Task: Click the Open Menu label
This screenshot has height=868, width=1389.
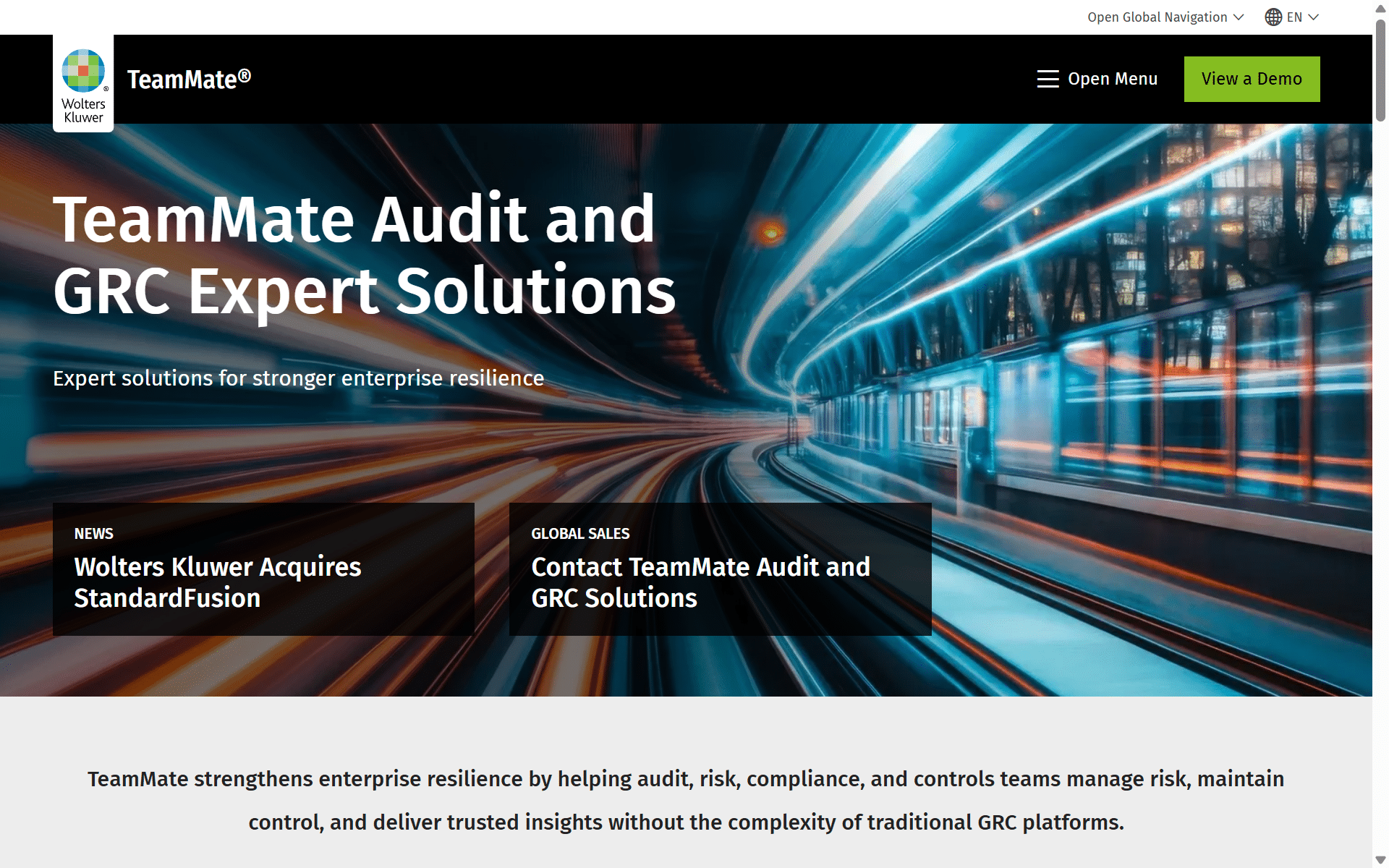Action: tap(1113, 79)
